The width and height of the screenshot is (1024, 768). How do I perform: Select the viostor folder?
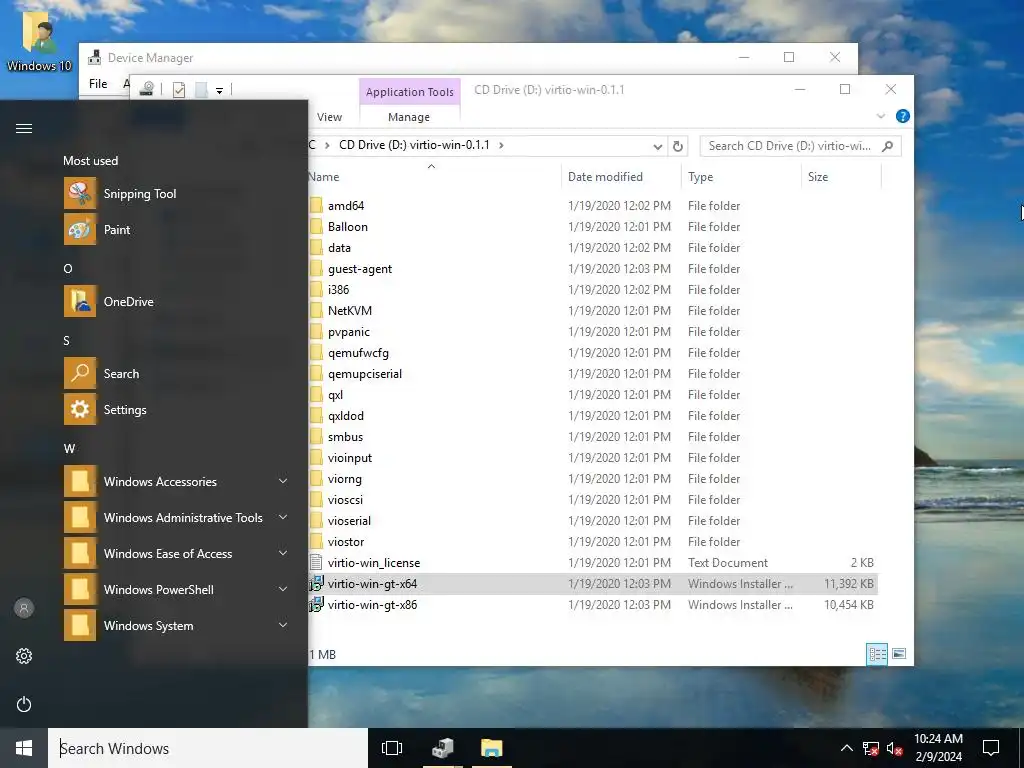[345, 542]
